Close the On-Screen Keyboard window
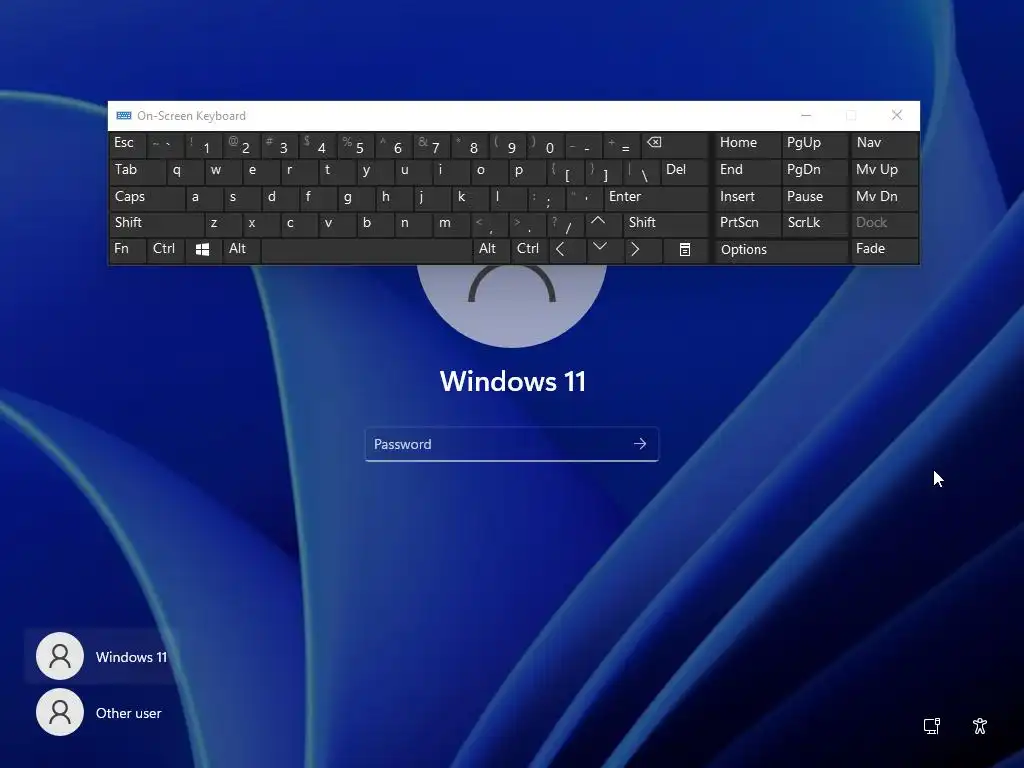Viewport: 1024px width, 768px height. click(897, 116)
